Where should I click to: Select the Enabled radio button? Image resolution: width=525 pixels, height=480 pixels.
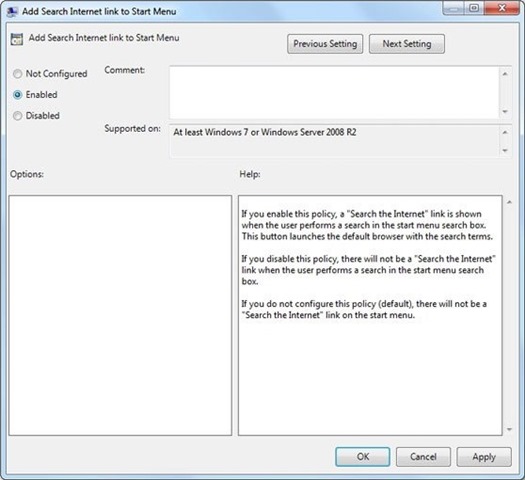pos(17,95)
